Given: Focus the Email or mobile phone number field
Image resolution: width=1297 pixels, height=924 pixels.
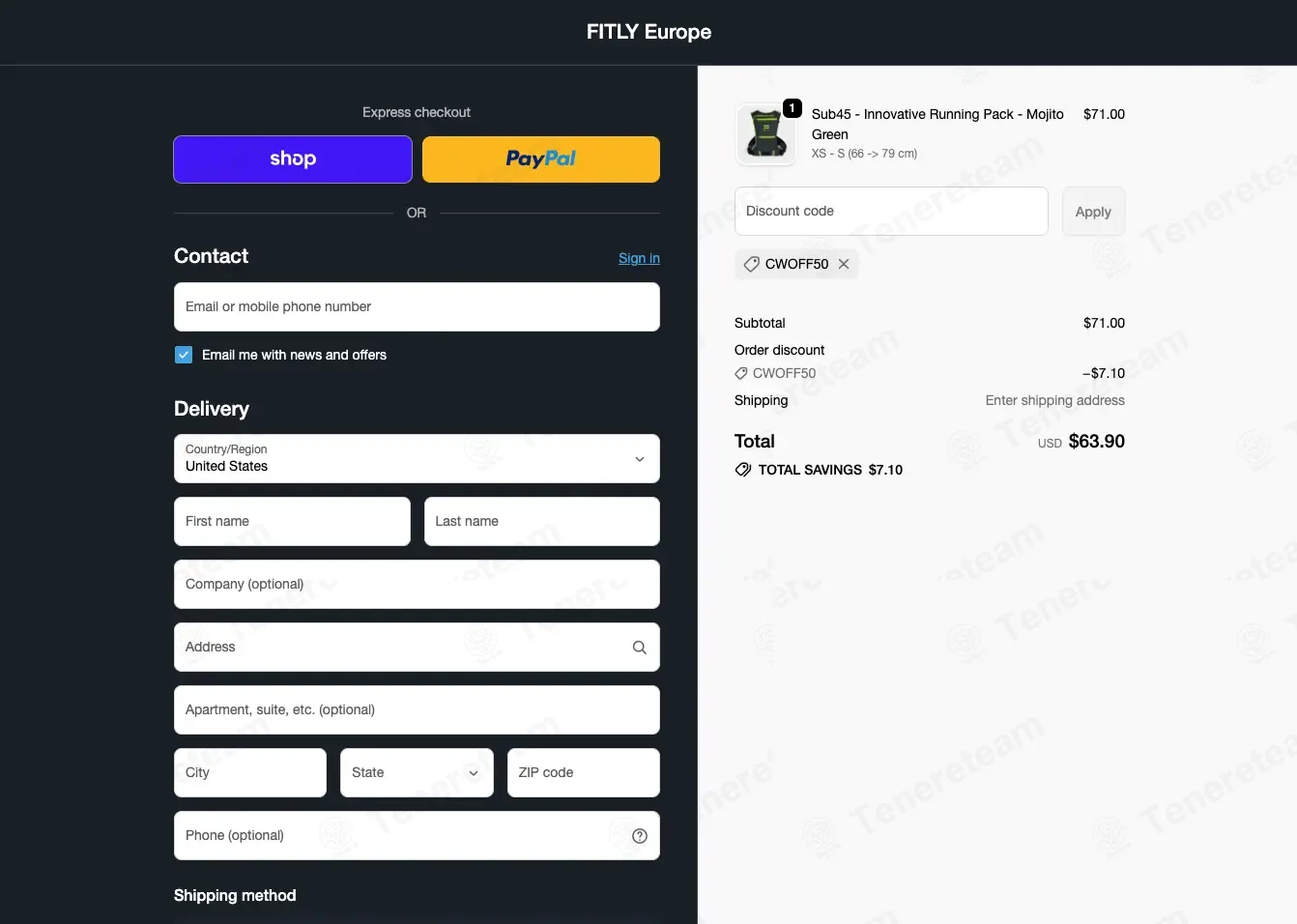Looking at the screenshot, I should click(x=417, y=306).
